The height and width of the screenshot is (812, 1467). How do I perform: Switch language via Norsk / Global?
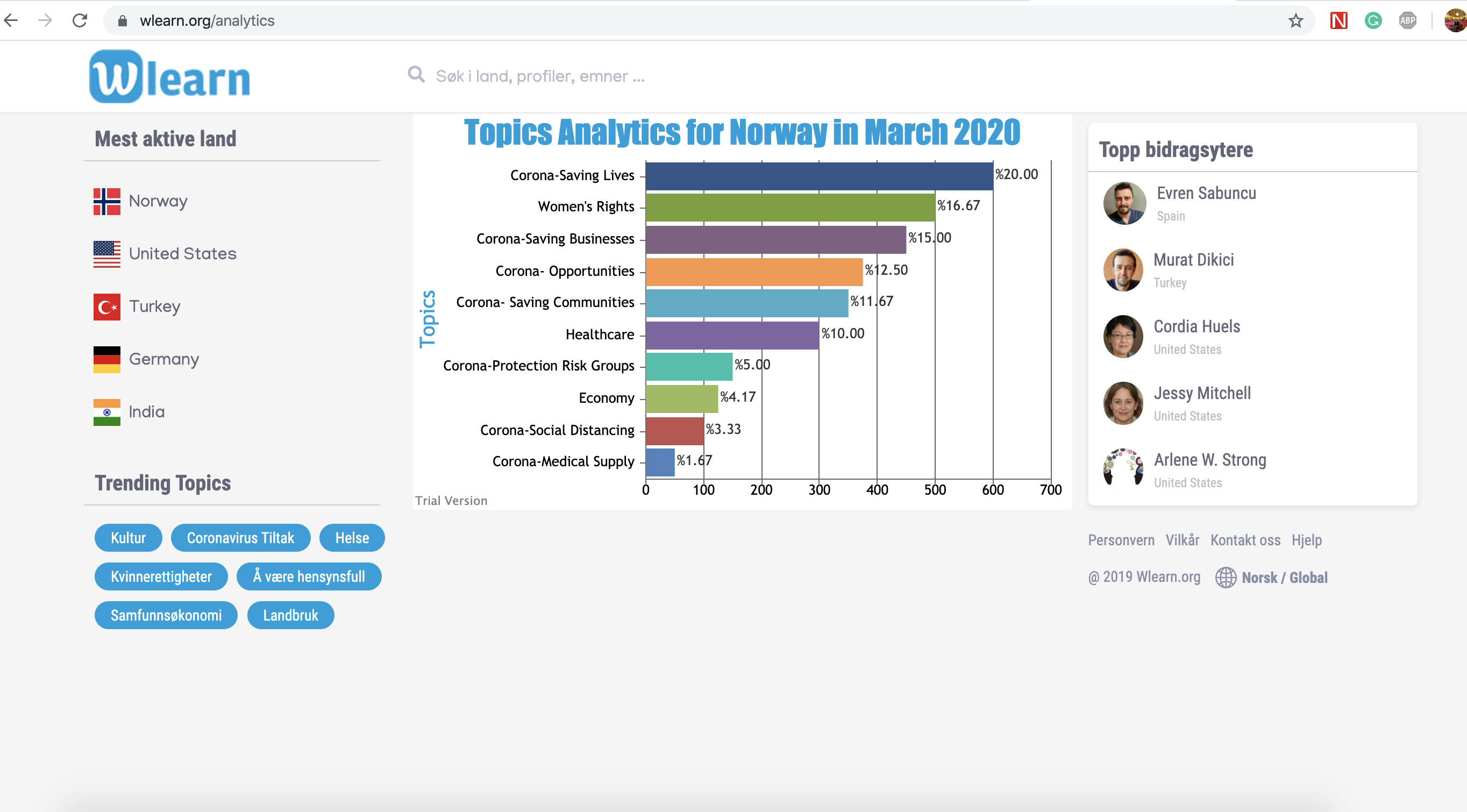tap(1284, 578)
